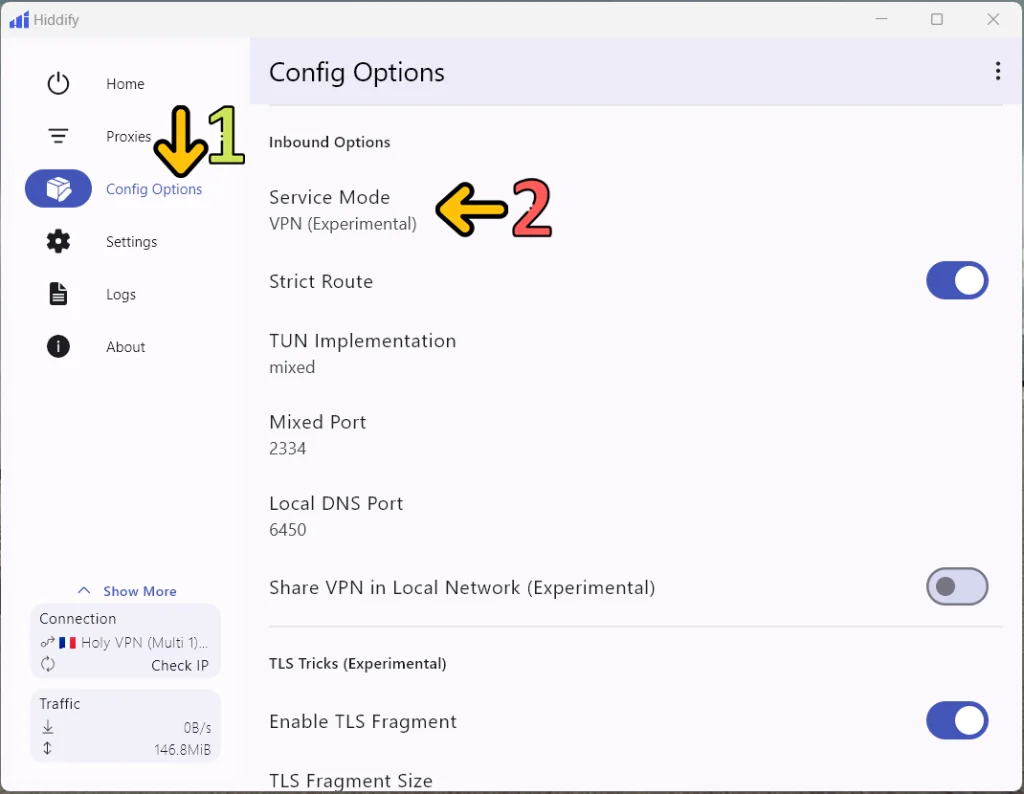Click the traffic usage display
1024x794 pixels.
tap(125, 726)
